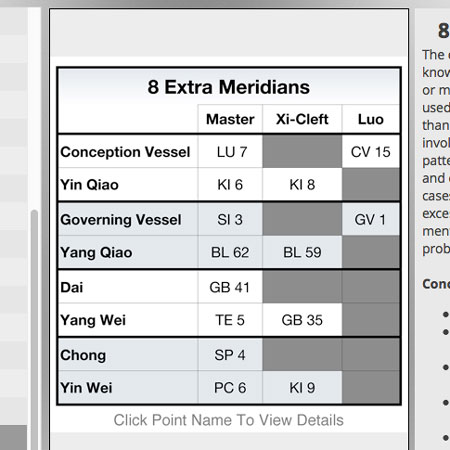Open the TE 5 master point

pyautogui.click(x=230, y=320)
